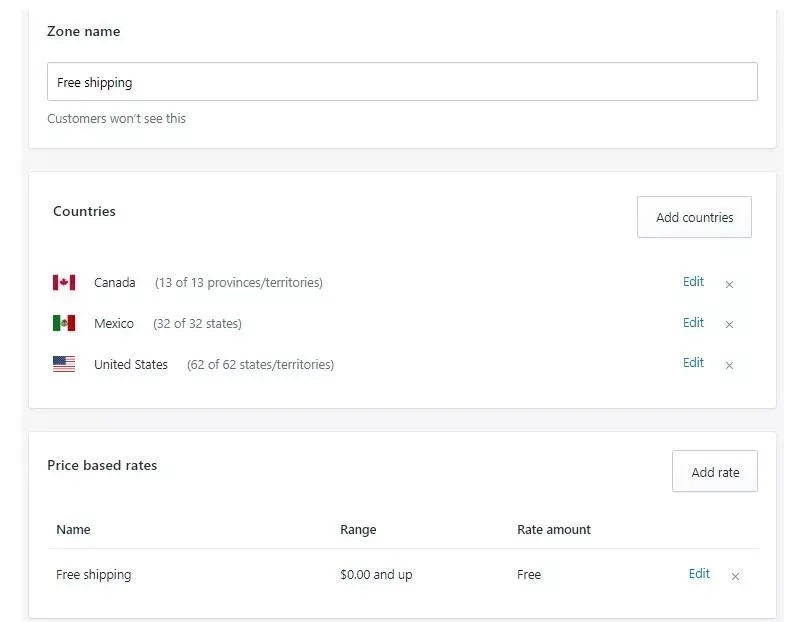Click the Free shipping rate name in table
This screenshot has height=622, width=793.
click(93, 575)
